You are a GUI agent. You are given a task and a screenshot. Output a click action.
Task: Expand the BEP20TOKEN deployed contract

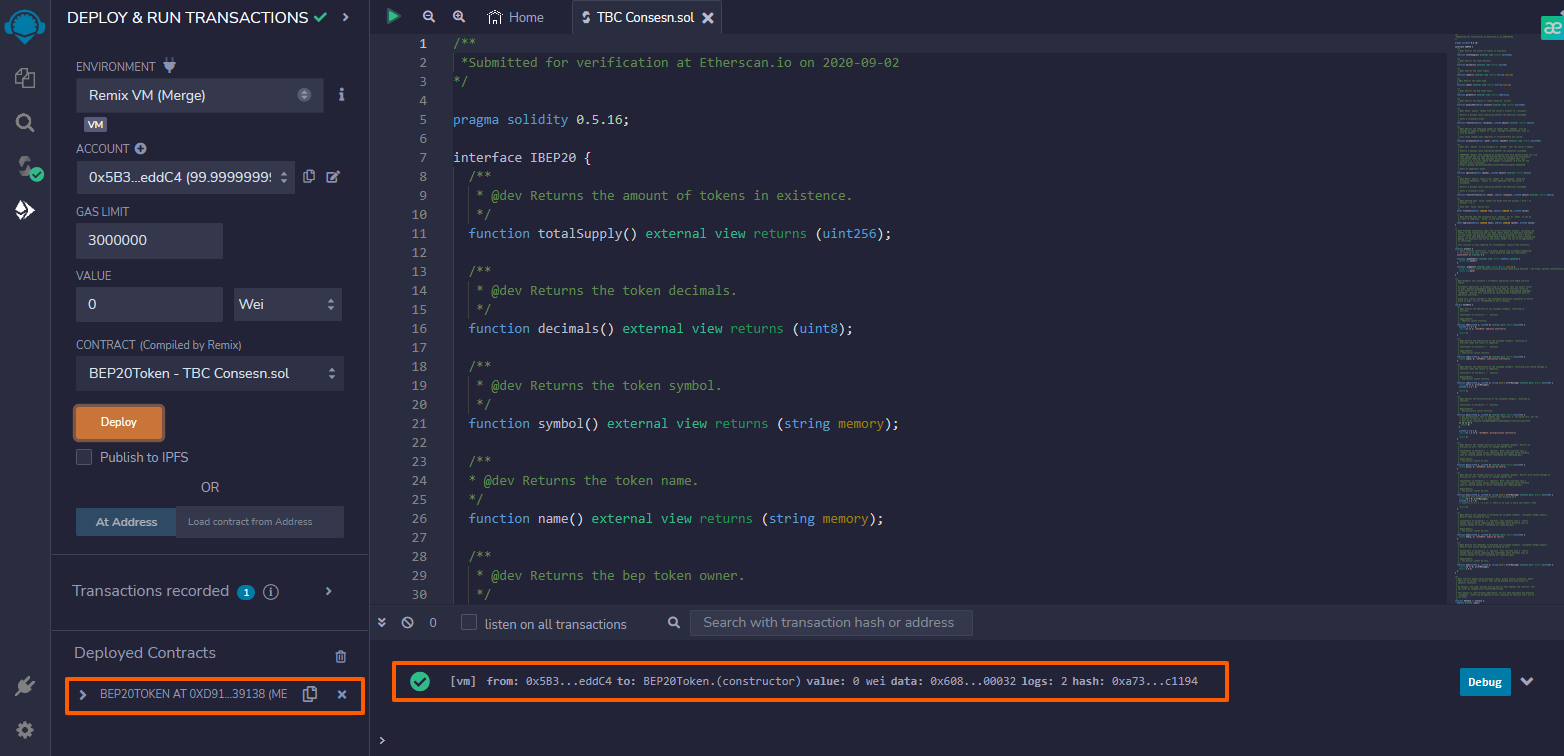coord(83,694)
